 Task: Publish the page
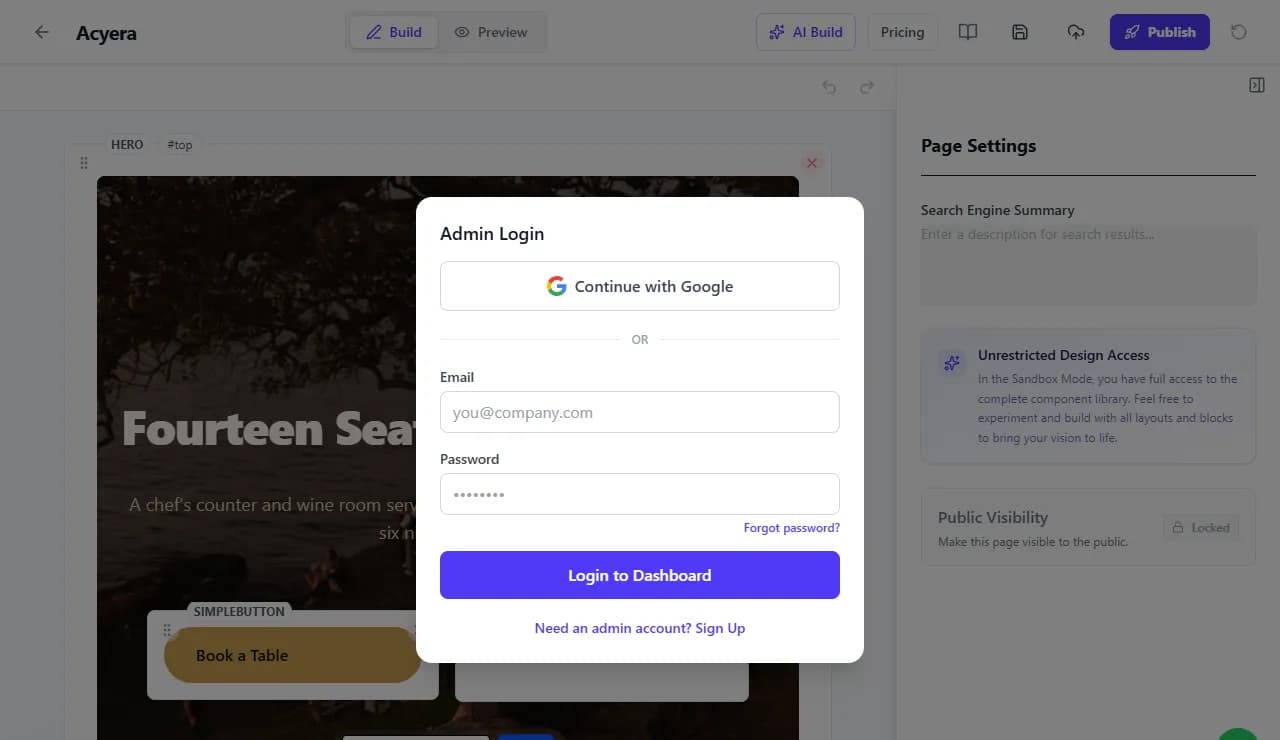pos(1160,32)
